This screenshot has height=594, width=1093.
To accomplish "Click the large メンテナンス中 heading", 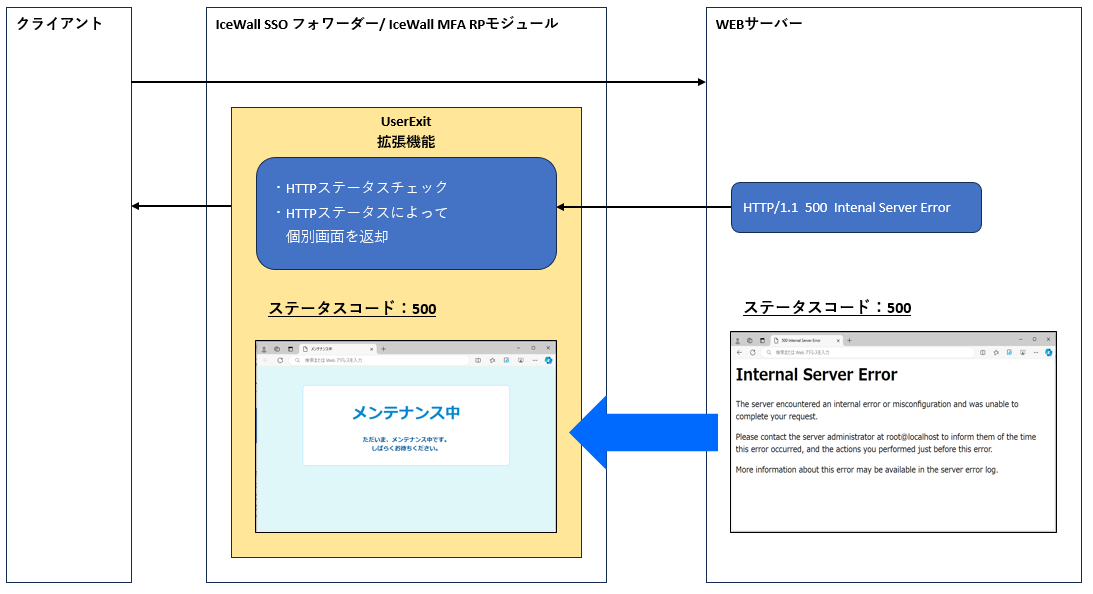I will pyautogui.click(x=406, y=413).
